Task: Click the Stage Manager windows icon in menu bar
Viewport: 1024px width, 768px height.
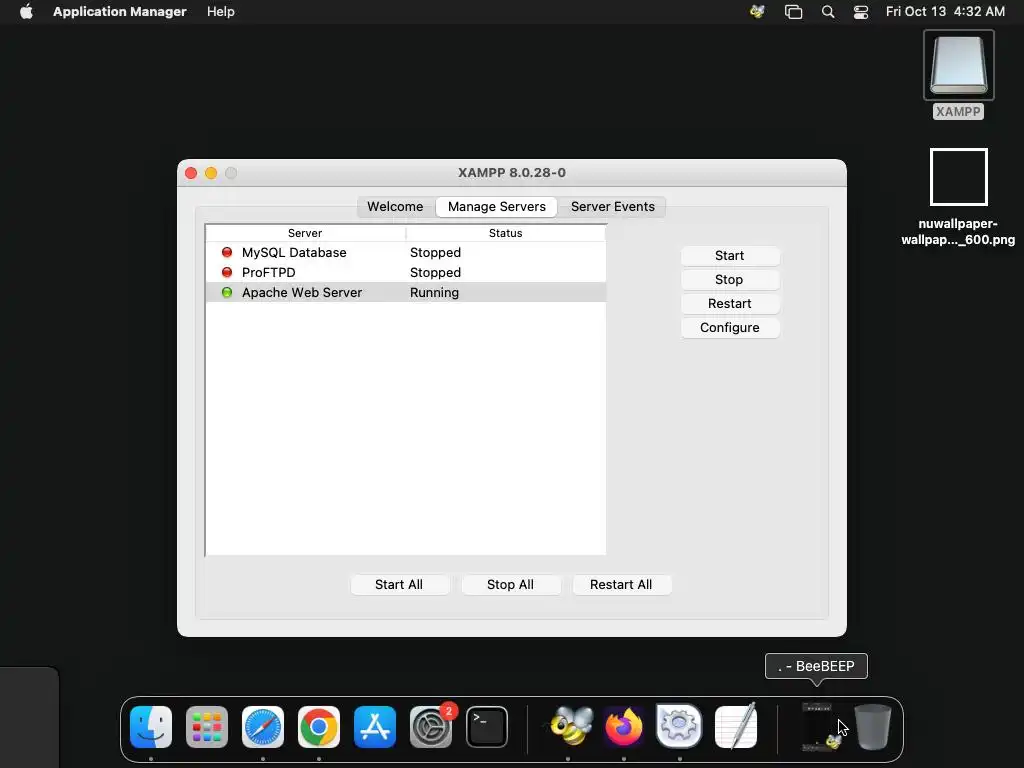Action: point(793,12)
